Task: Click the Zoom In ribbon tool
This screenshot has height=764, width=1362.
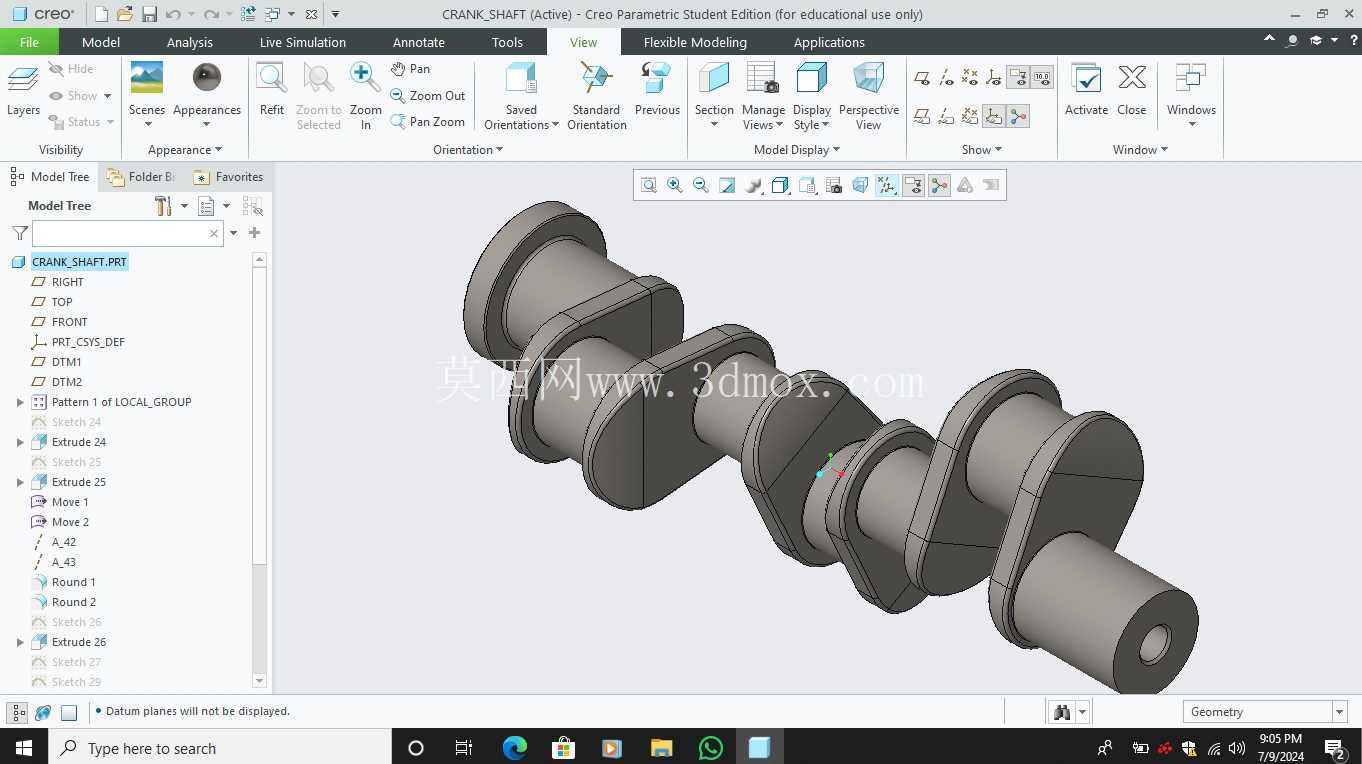Action: pyautogui.click(x=365, y=96)
